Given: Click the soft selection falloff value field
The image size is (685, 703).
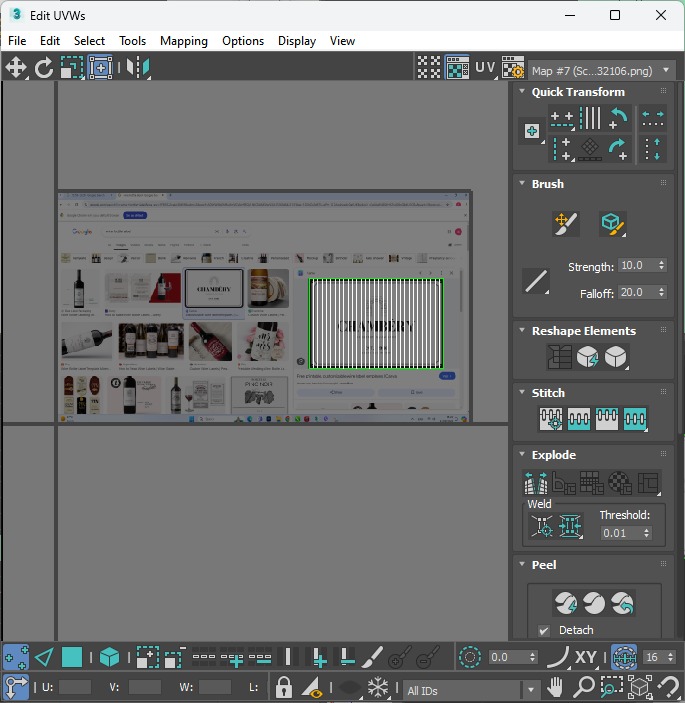Looking at the screenshot, I should (x=507, y=657).
